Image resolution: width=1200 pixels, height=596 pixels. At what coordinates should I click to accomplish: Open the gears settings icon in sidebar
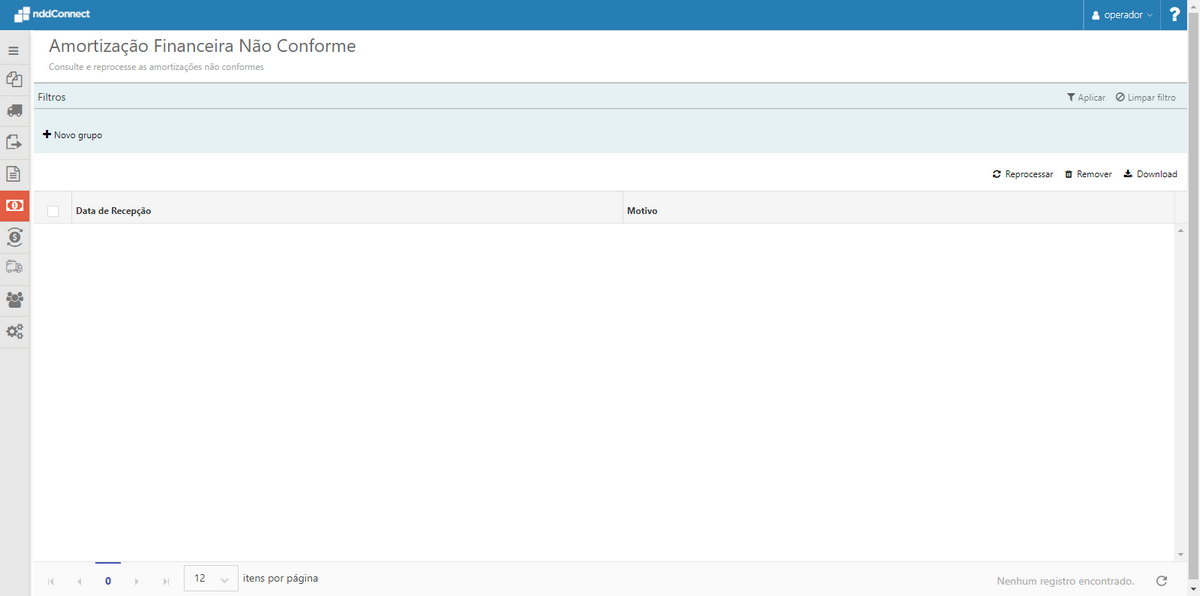(x=14, y=331)
